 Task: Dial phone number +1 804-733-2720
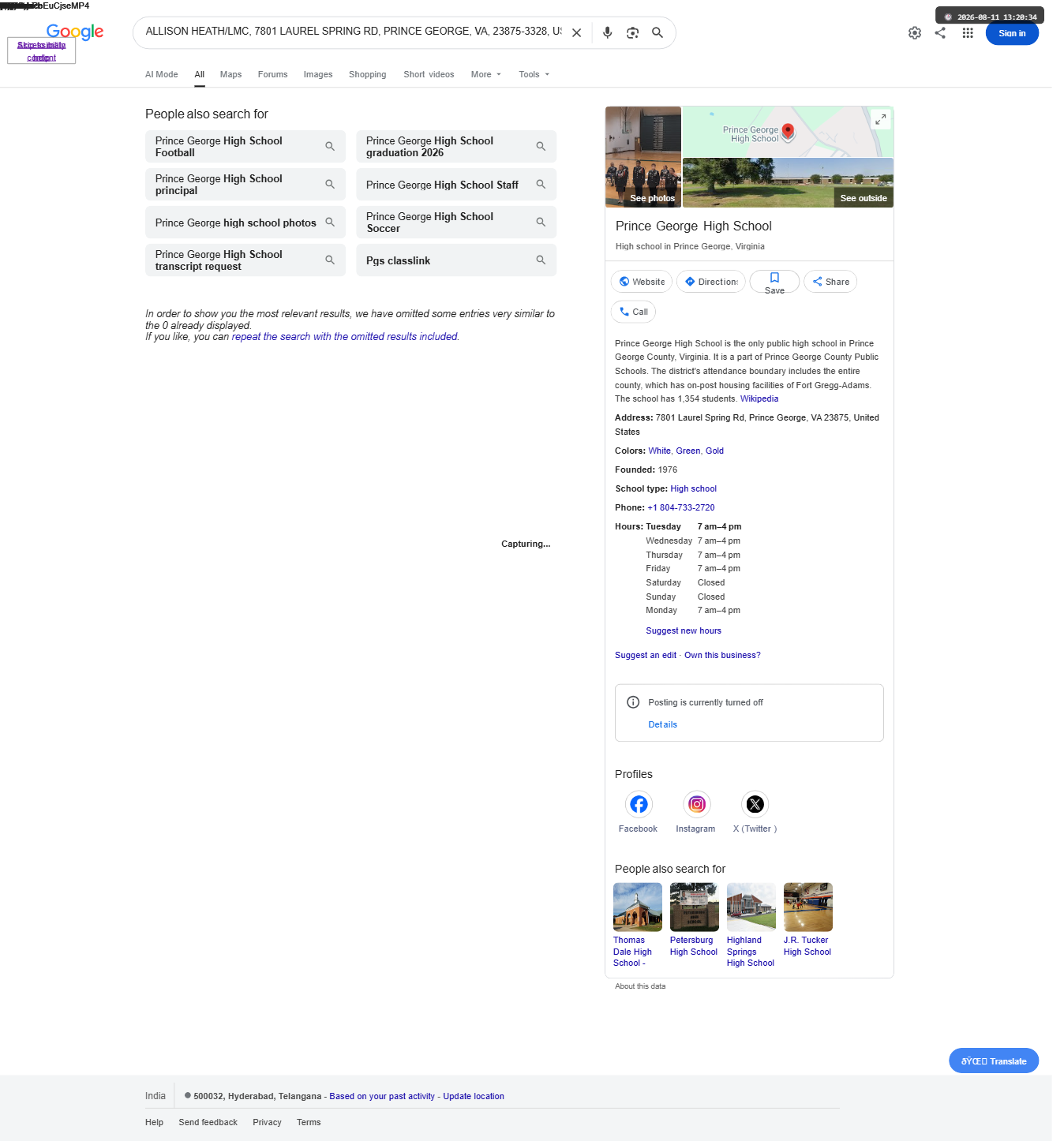(x=681, y=508)
